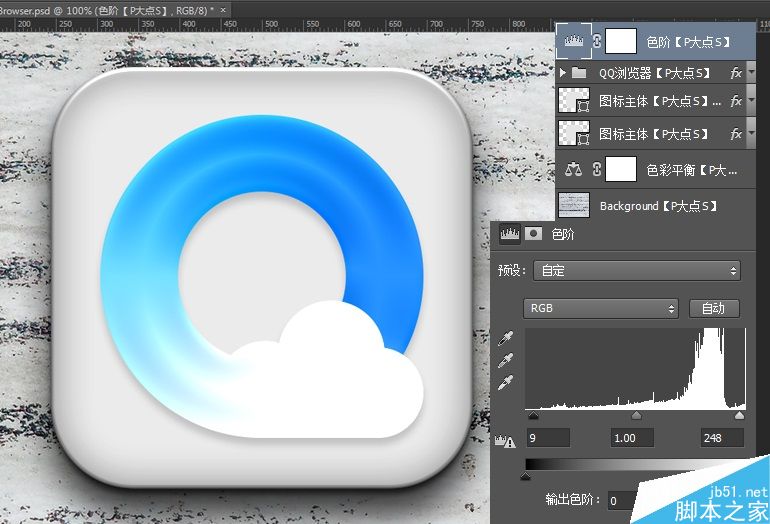Select the Background layer thumbnail
This screenshot has width=770, height=524.
coord(574,205)
